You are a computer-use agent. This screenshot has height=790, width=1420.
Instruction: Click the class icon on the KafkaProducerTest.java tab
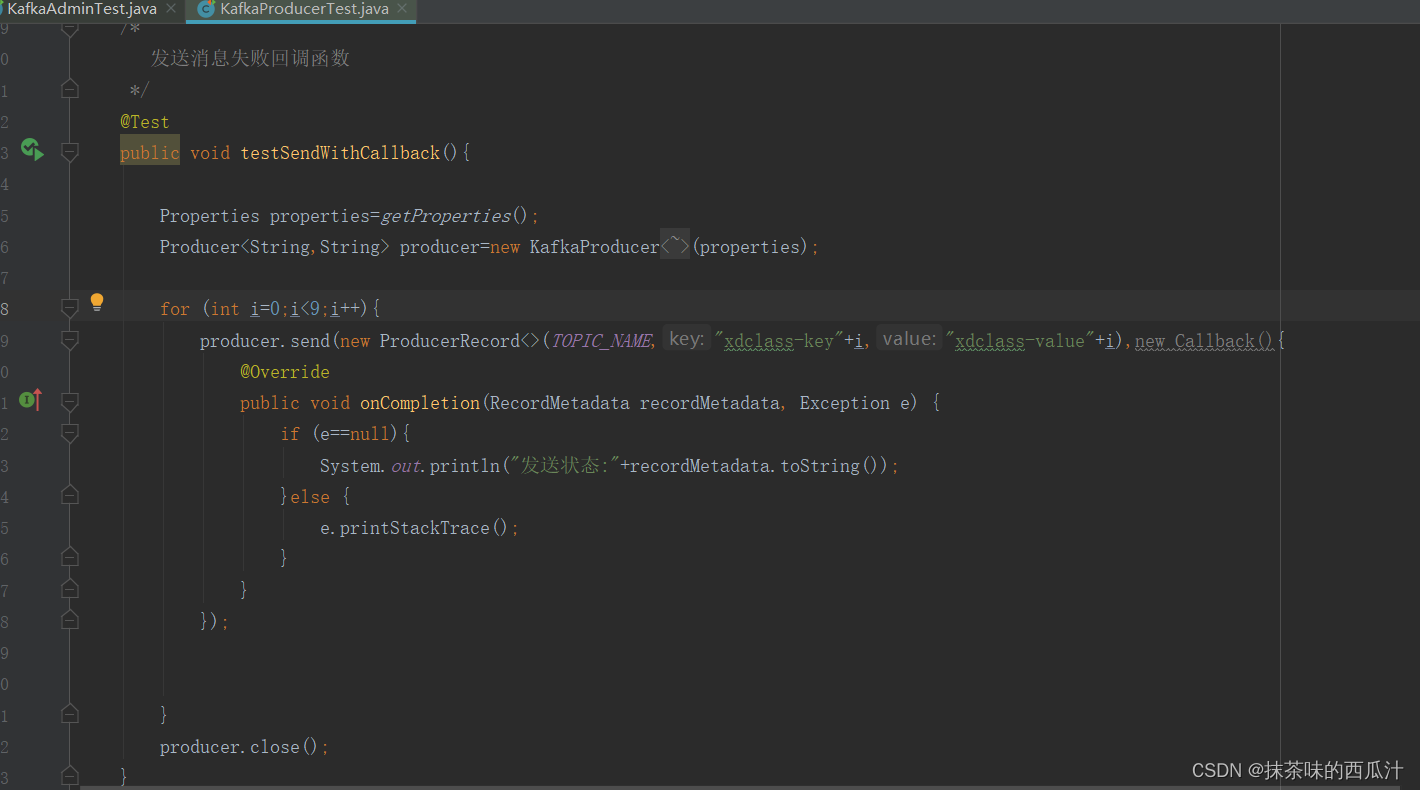[206, 9]
